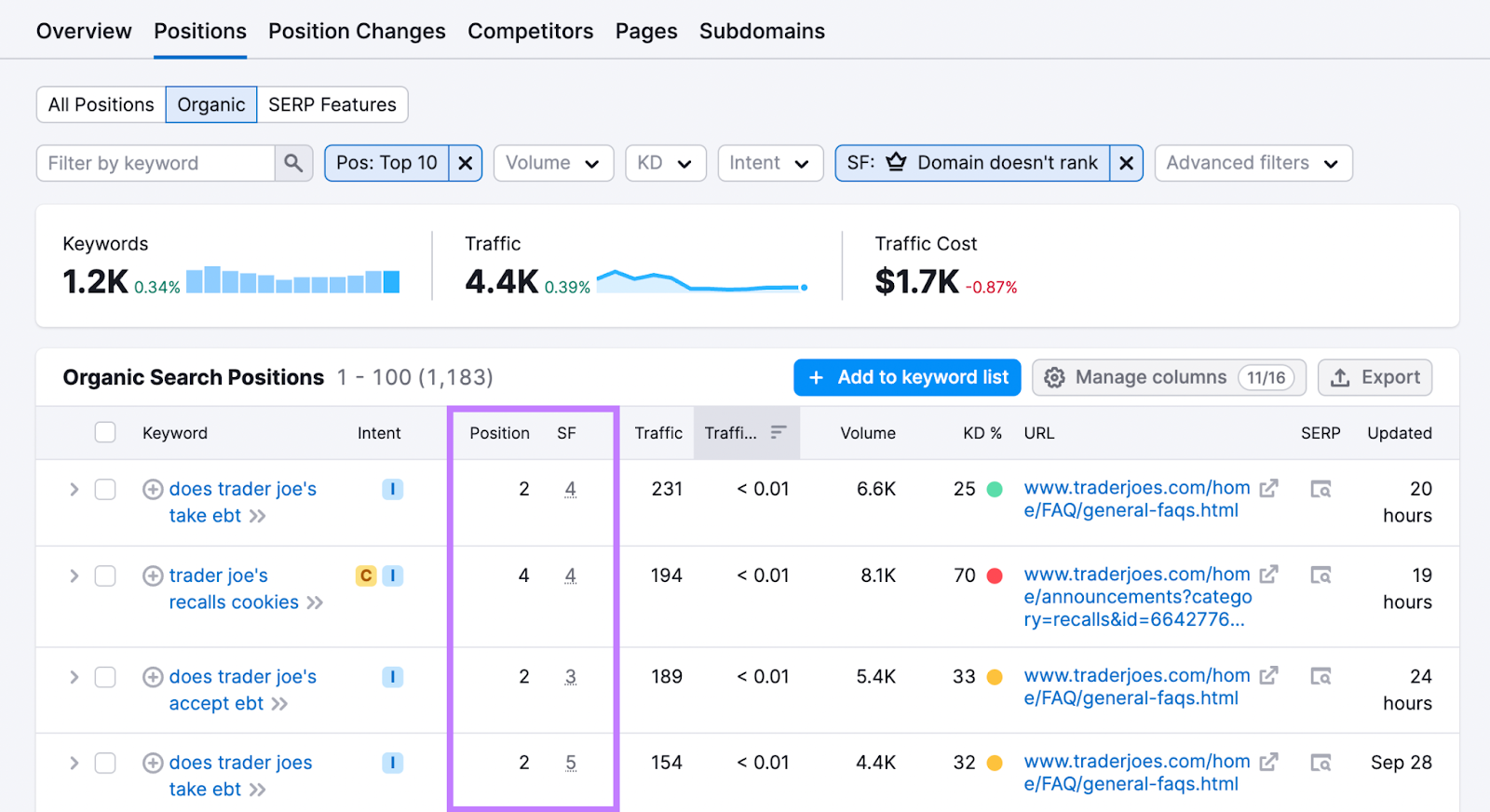Select the SERP Features toggle

click(332, 104)
